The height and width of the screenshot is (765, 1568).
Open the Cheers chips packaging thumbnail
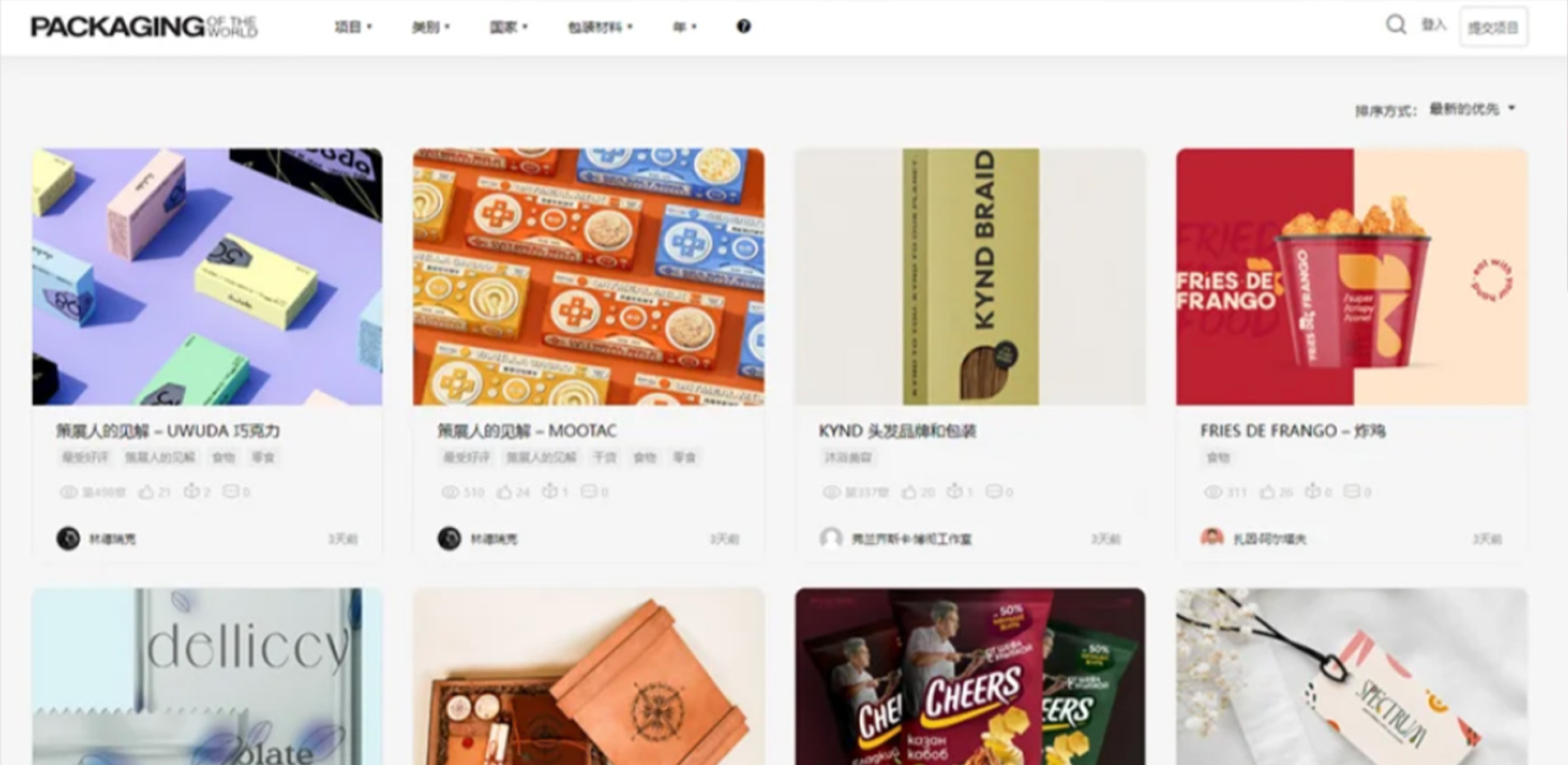[x=970, y=676]
